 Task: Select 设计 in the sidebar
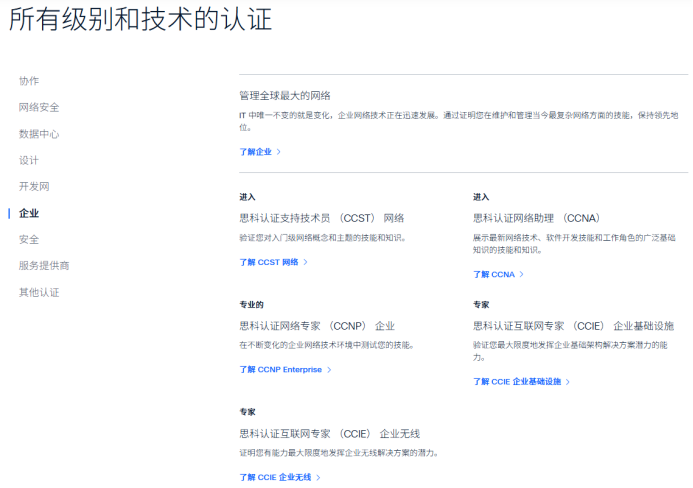tap(29, 160)
